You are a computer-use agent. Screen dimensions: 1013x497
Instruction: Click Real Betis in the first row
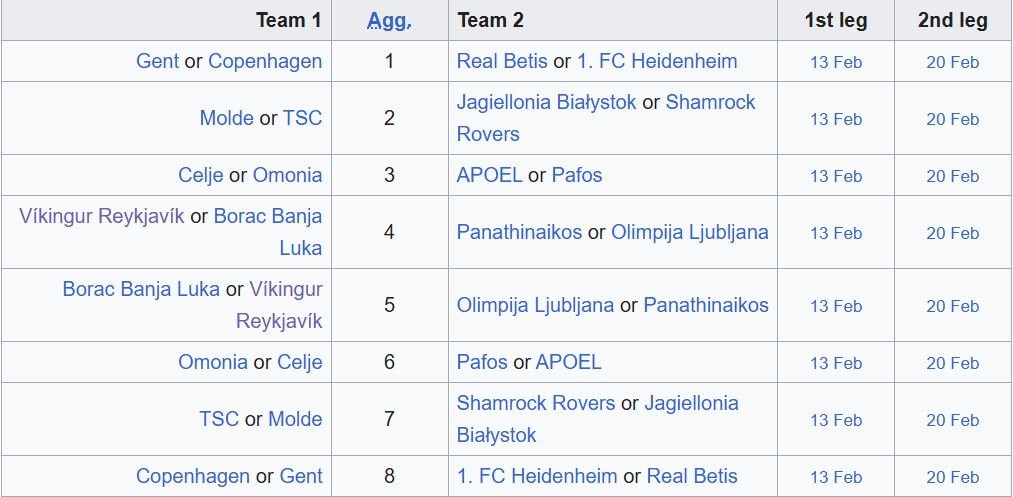502,61
